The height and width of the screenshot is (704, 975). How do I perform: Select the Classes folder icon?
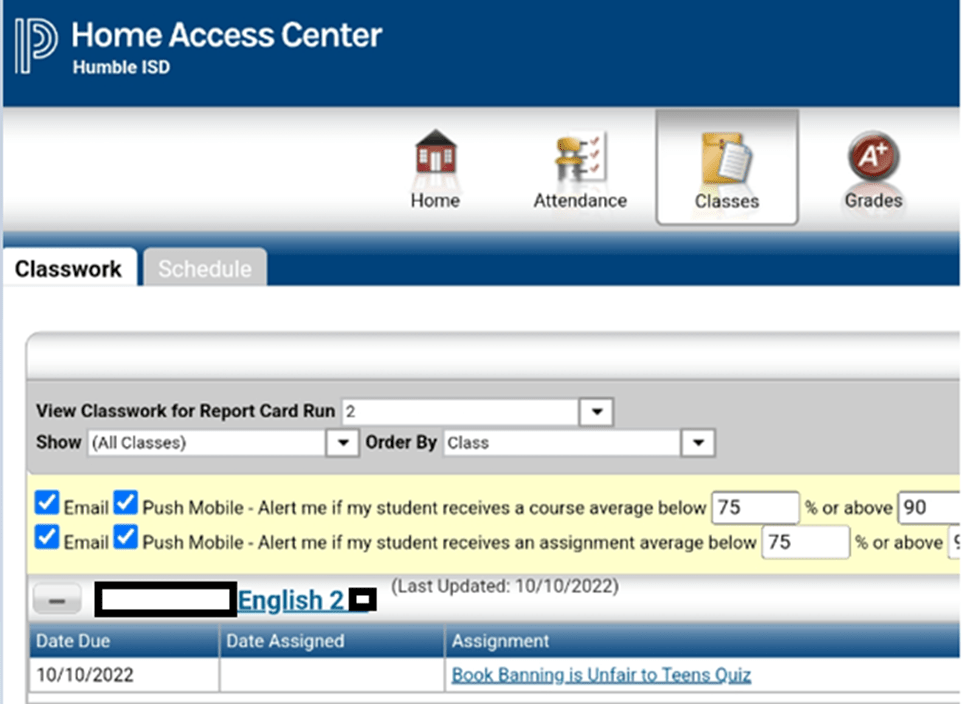pyautogui.click(x=727, y=160)
